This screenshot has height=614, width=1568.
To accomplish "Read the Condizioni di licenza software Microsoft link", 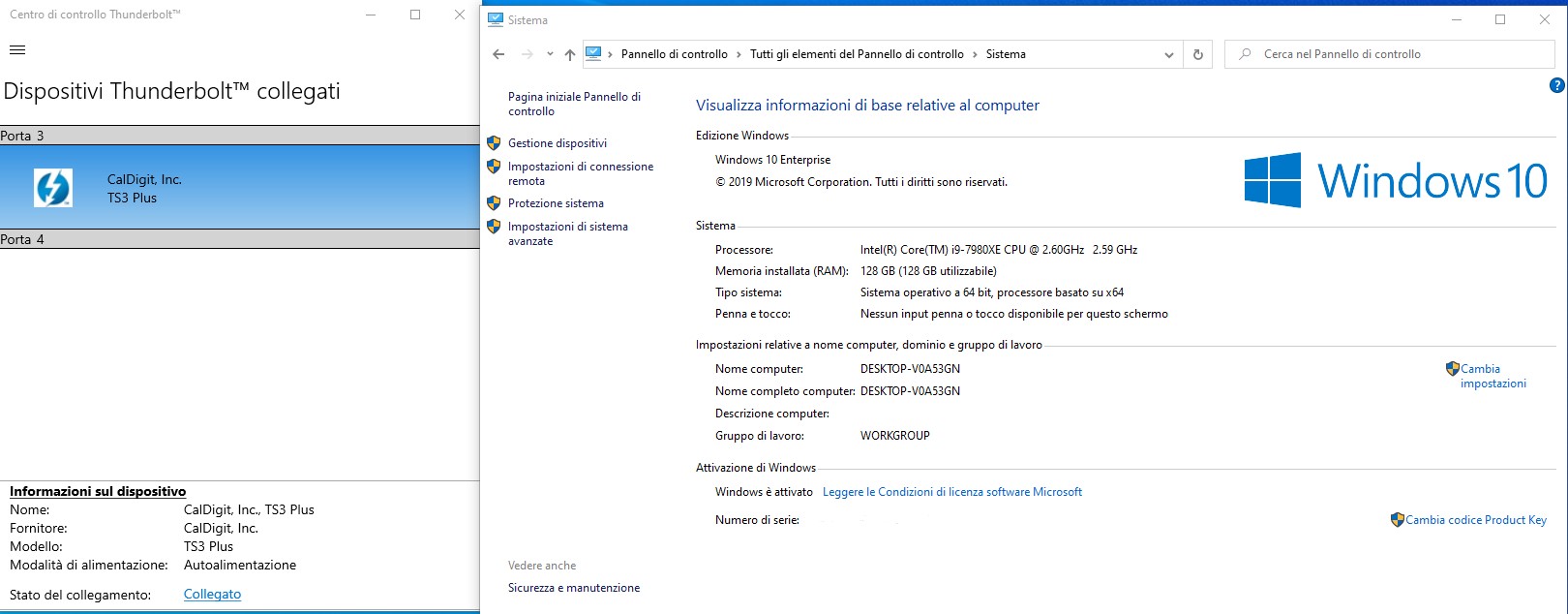I will (952, 492).
